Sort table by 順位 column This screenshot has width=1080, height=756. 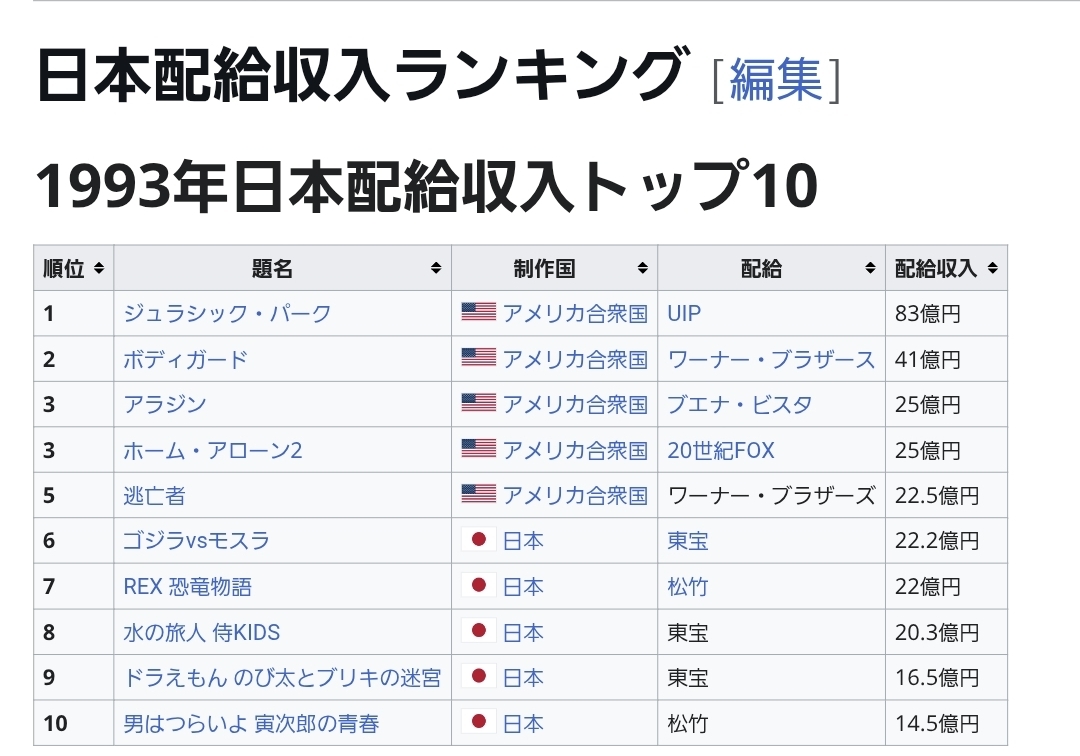coord(98,268)
